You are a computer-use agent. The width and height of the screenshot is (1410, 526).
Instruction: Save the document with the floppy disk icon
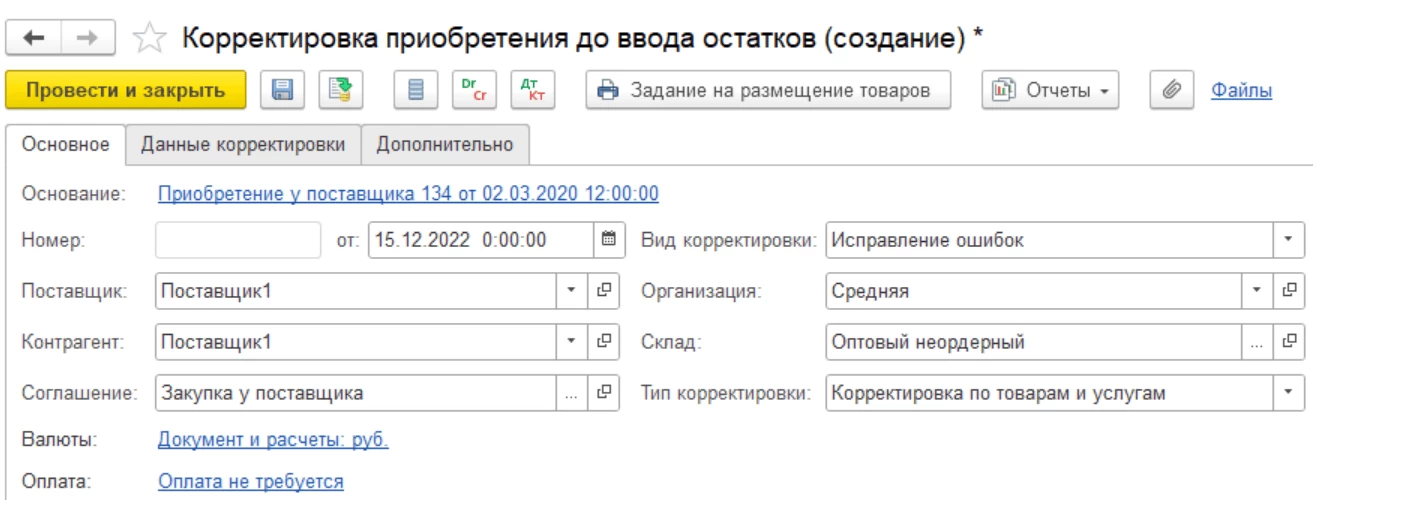point(283,91)
